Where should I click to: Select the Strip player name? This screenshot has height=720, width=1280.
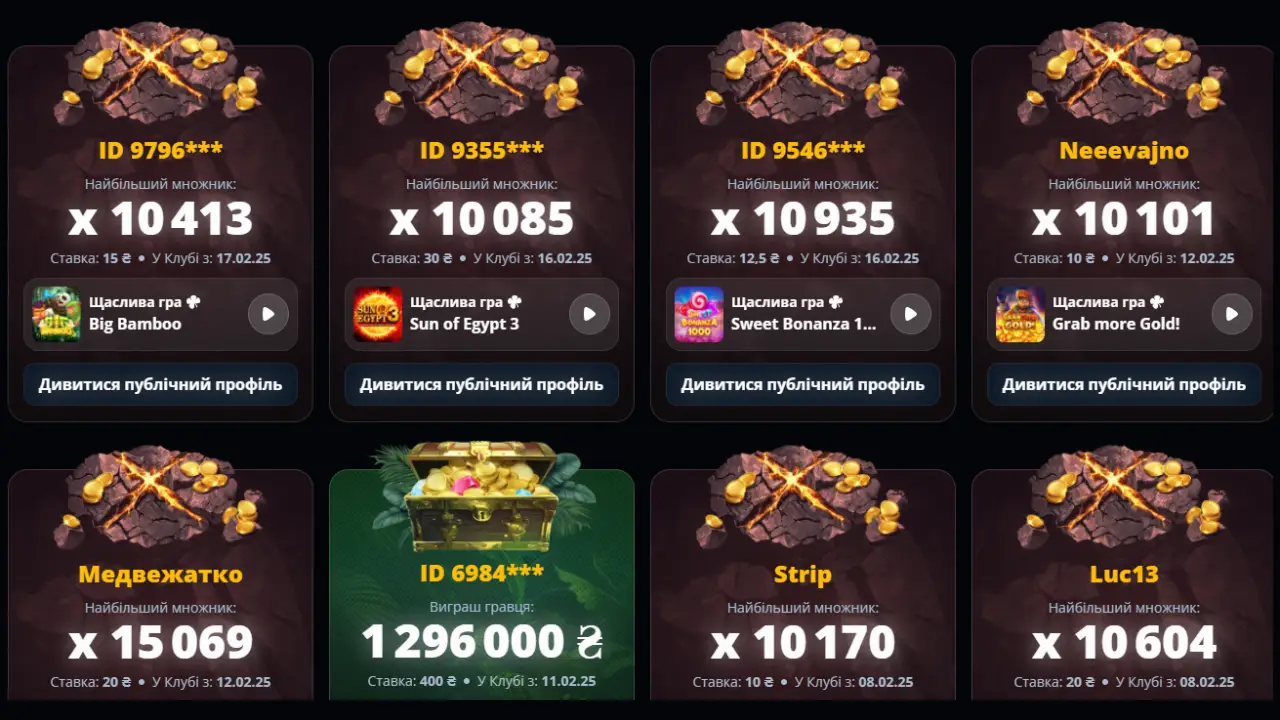coord(803,575)
